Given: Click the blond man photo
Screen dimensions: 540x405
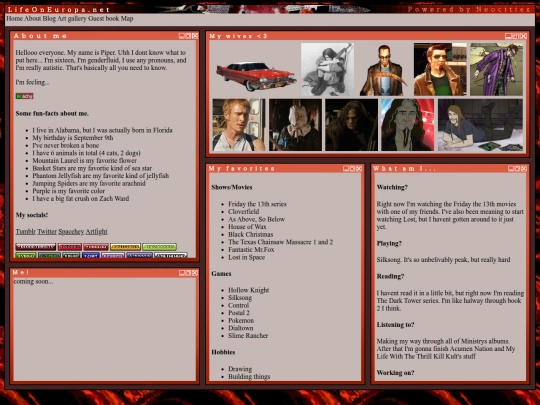Looking at the screenshot, I should click(x=239, y=125).
